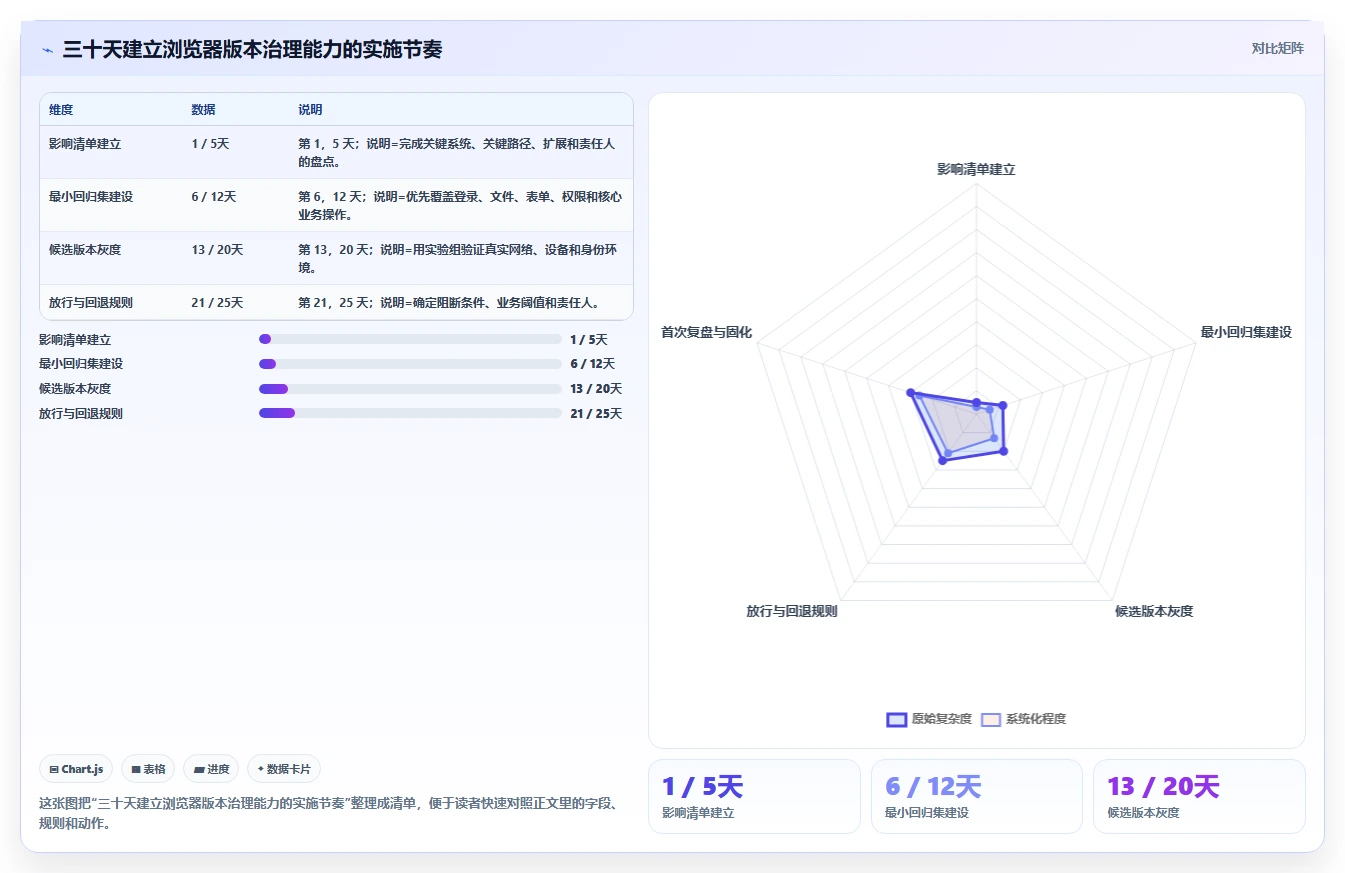
Task: Click progress row label 影响清单建立
Action: (x=75, y=340)
